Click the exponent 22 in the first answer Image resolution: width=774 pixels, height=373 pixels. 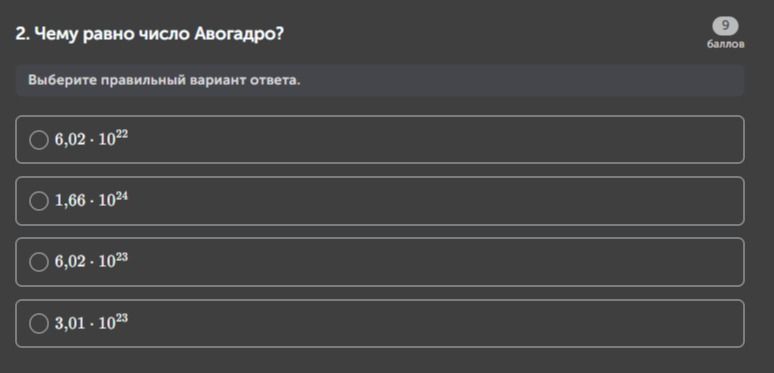[x=122, y=135]
